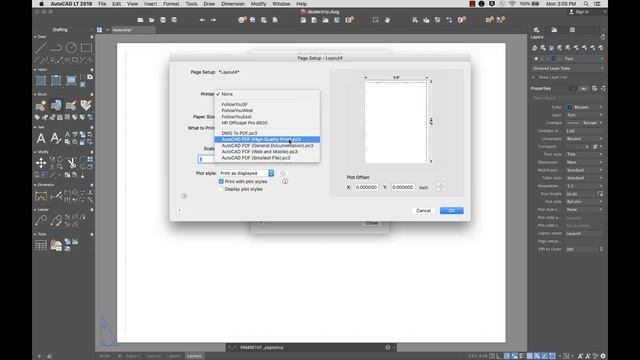
Task: Click the New drawing icon in toolbar
Action: tap(140, 20)
